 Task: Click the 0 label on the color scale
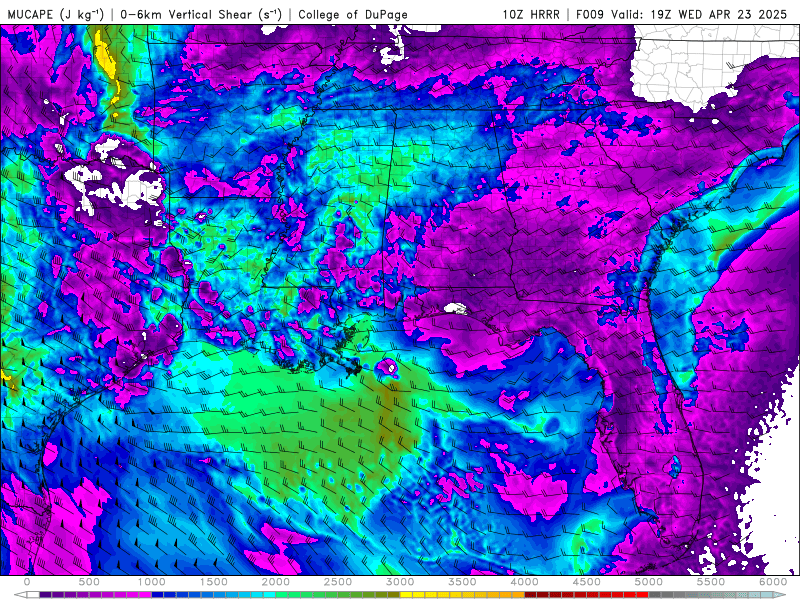(27, 582)
